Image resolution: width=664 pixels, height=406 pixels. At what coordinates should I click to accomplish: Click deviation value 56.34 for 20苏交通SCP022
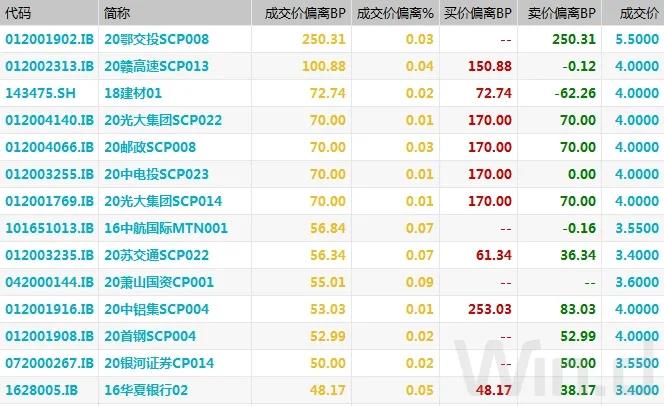tap(327, 255)
